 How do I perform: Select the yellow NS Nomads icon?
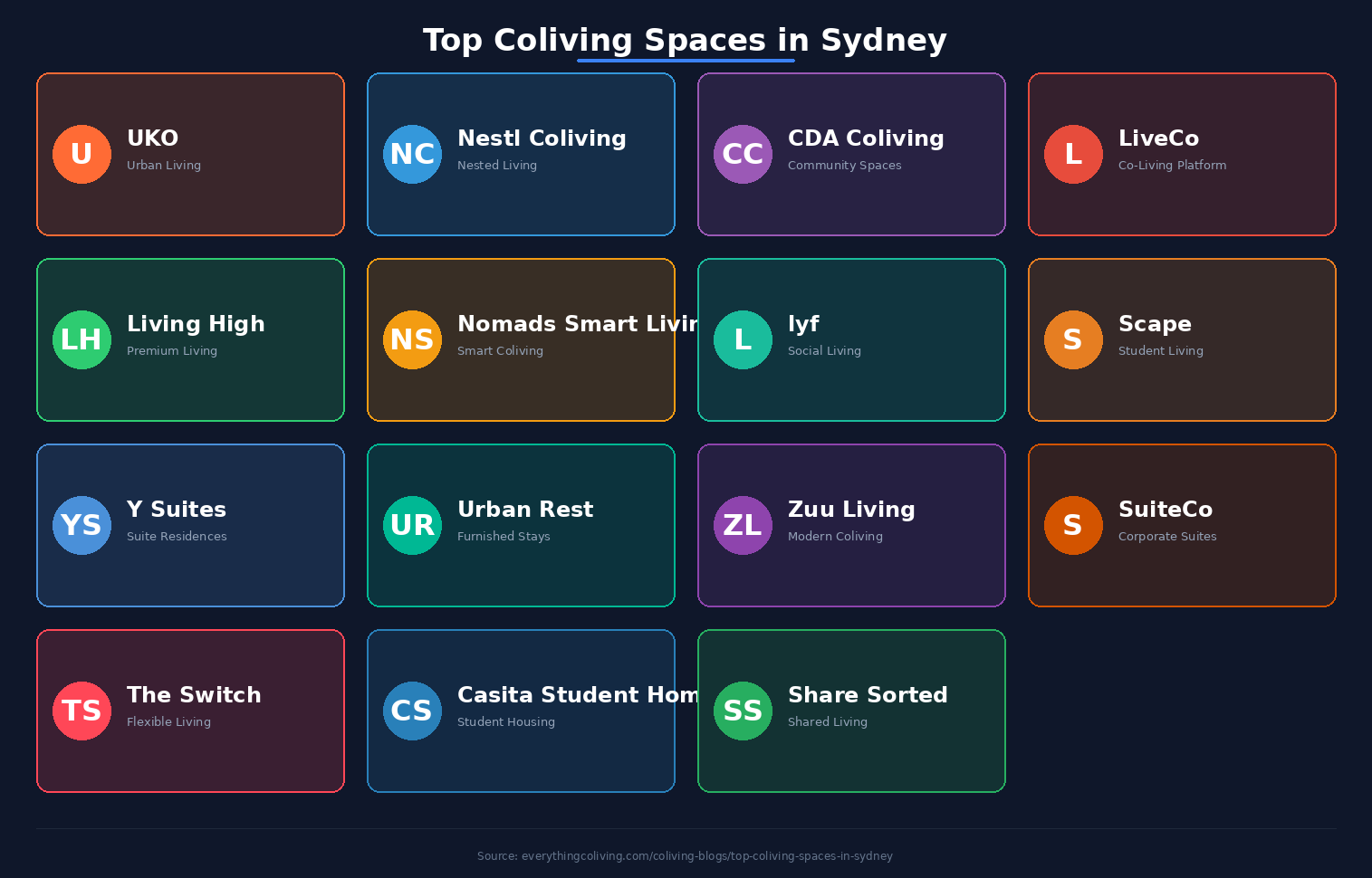(412, 339)
